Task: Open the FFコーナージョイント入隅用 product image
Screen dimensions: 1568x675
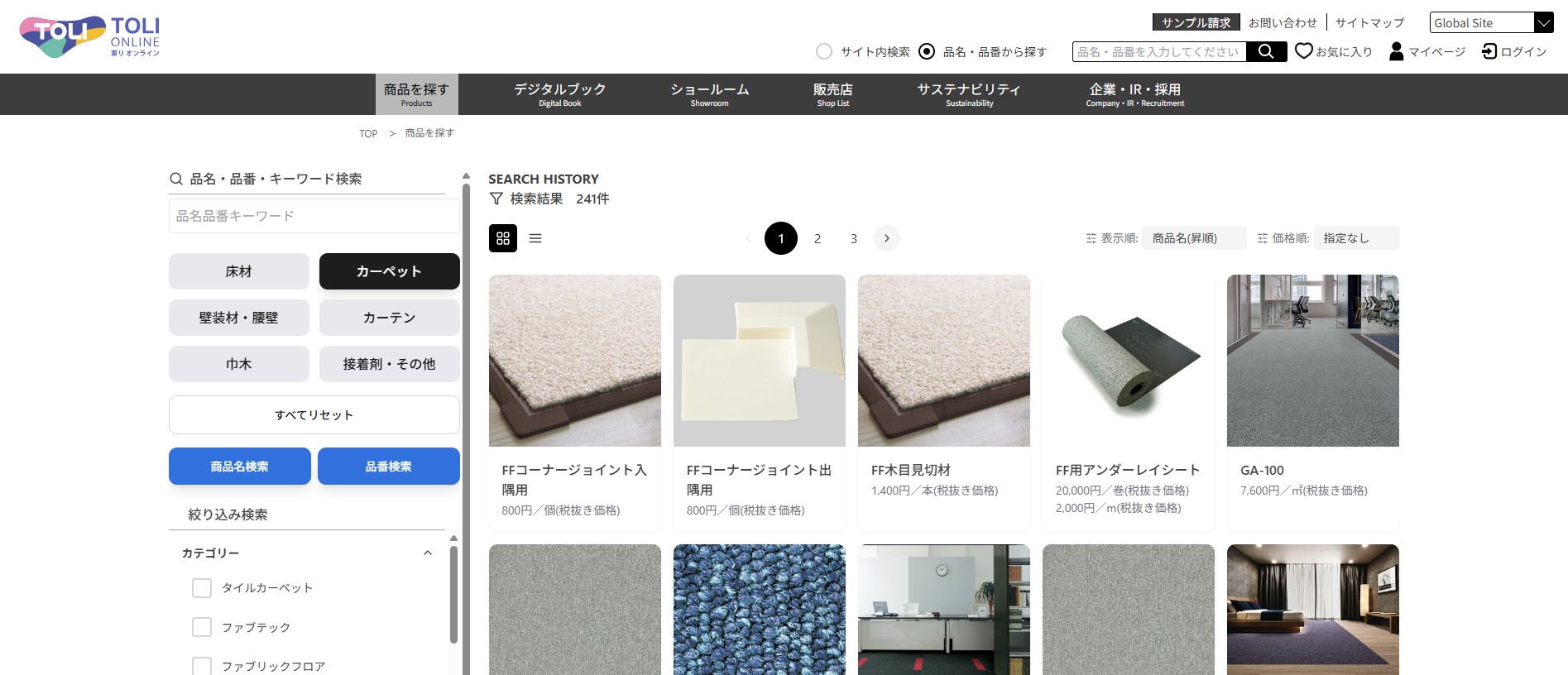Action: [575, 361]
